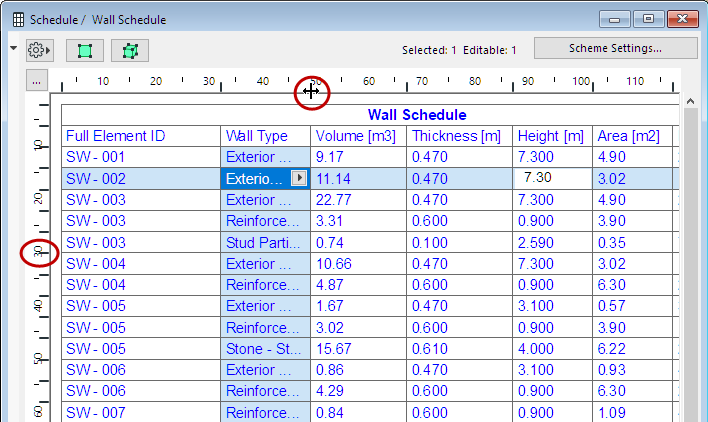The width and height of the screenshot is (708, 422).
Task: Click the select in 3D green cube icon
Action: pos(129,50)
